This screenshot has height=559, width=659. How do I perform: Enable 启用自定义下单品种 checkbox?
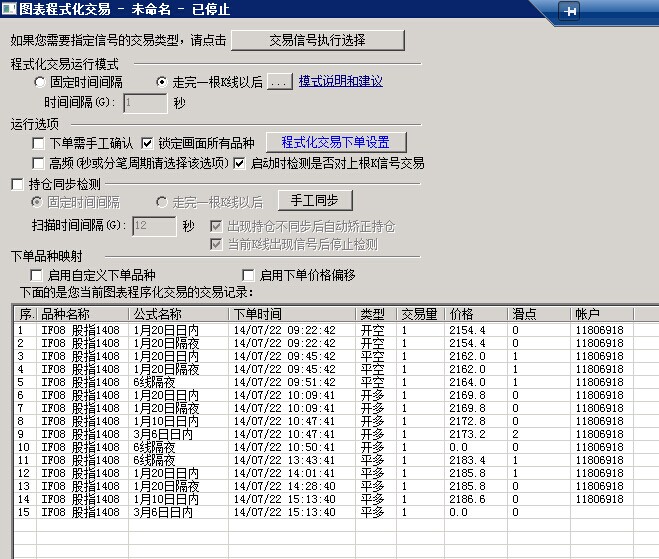[x=39, y=275]
